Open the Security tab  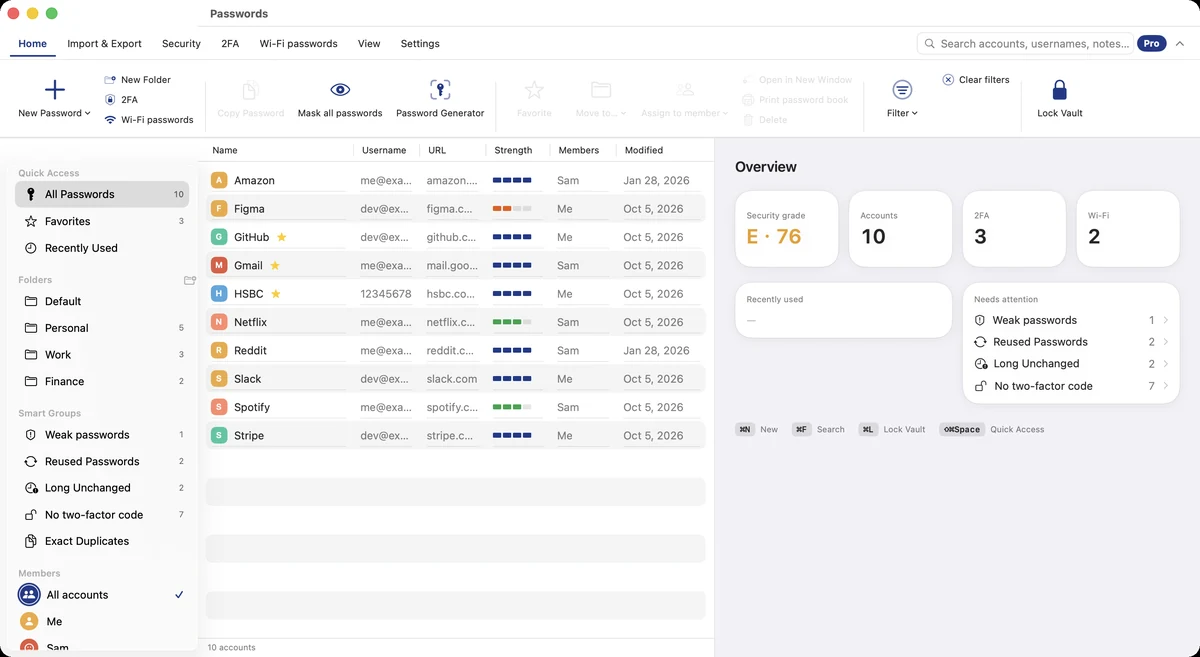tap(181, 44)
